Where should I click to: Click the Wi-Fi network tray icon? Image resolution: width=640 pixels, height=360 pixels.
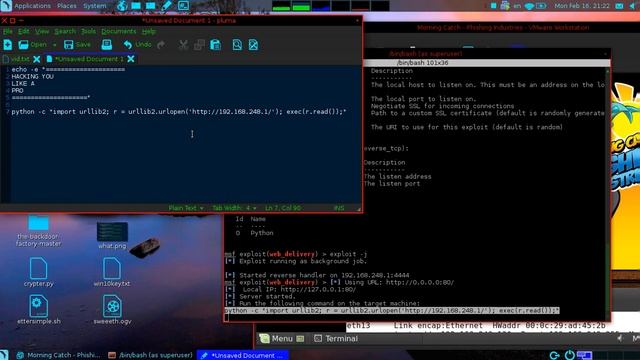[529, 6]
